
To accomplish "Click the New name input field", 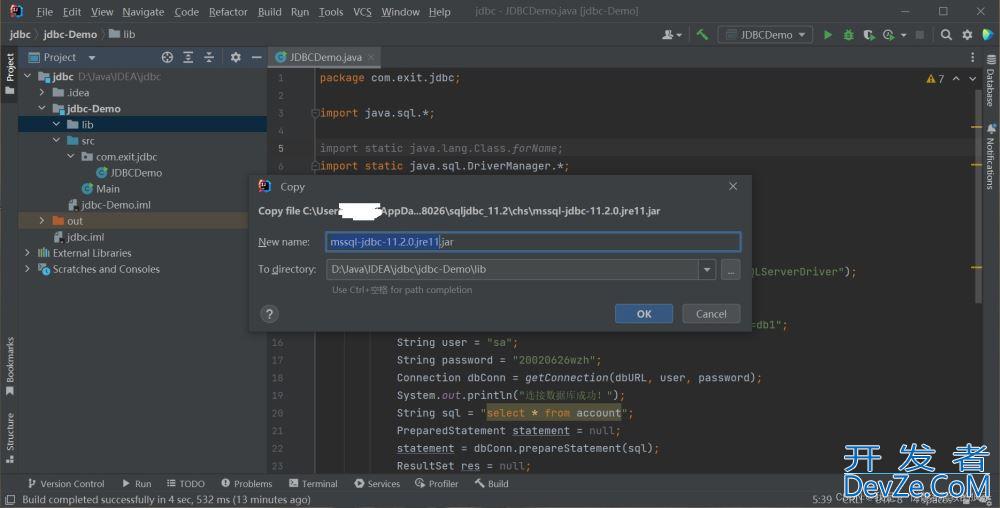I will coord(533,242).
